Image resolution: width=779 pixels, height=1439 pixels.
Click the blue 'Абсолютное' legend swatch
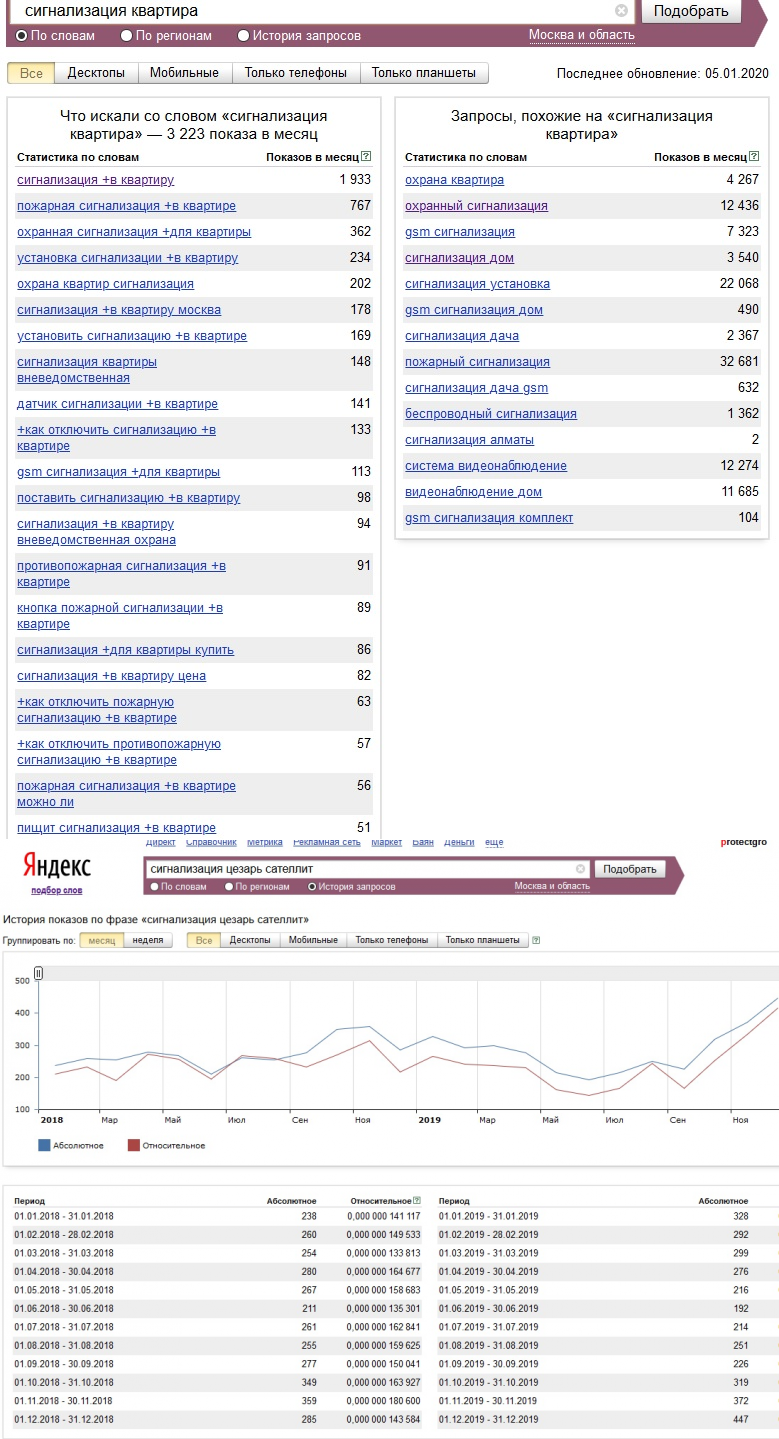click(44, 1145)
